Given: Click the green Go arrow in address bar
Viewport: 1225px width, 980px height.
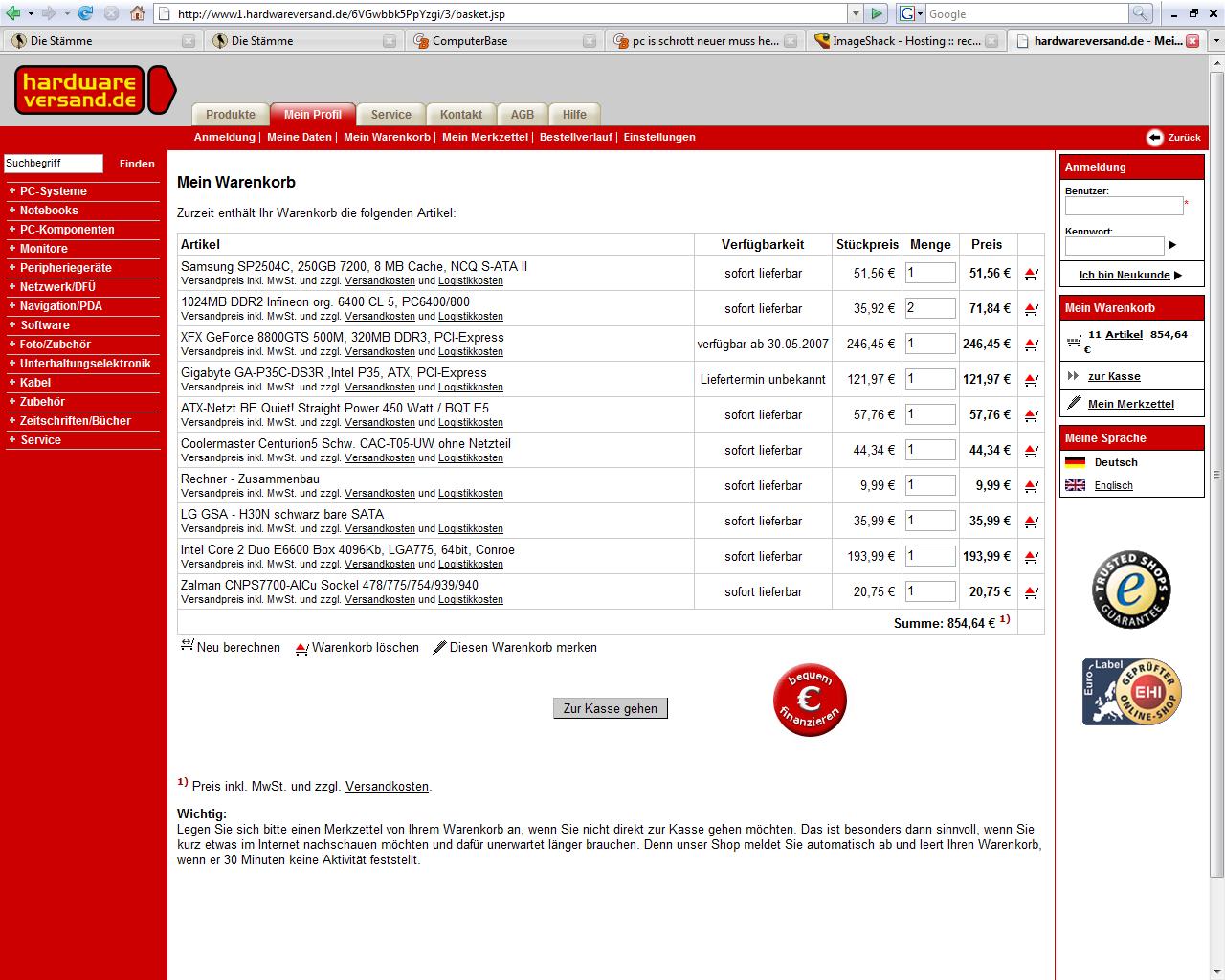Looking at the screenshot, I should point(876,13).
